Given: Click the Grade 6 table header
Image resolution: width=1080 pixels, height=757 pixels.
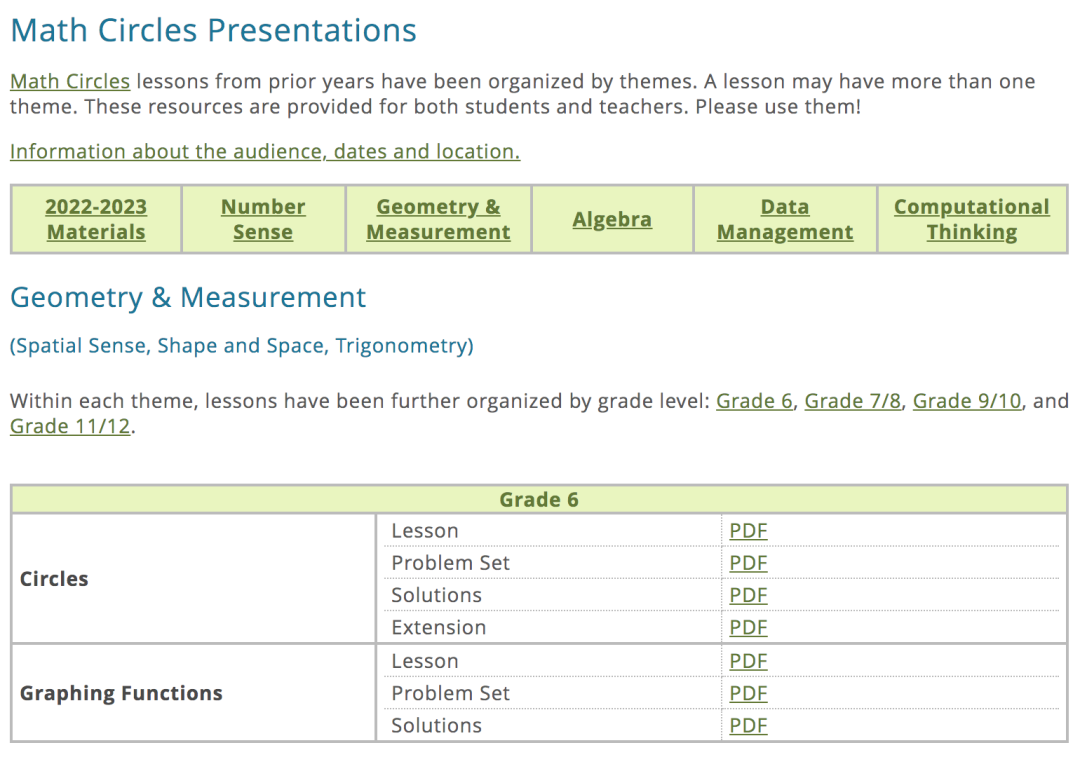Looking at the screenshot, I should pyautogui.click(x=539, y=500).
